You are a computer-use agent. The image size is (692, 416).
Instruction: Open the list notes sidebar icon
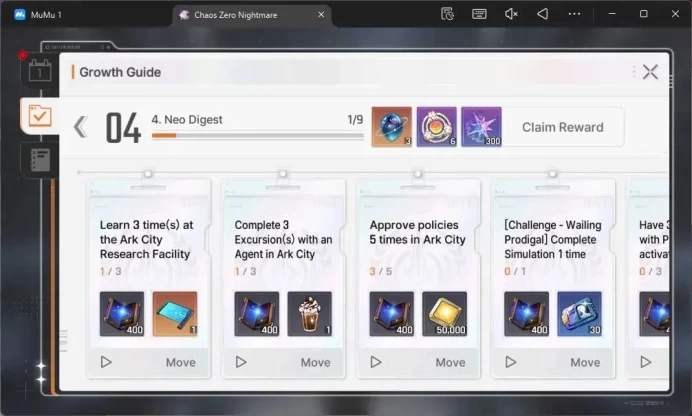click(40, 160)
